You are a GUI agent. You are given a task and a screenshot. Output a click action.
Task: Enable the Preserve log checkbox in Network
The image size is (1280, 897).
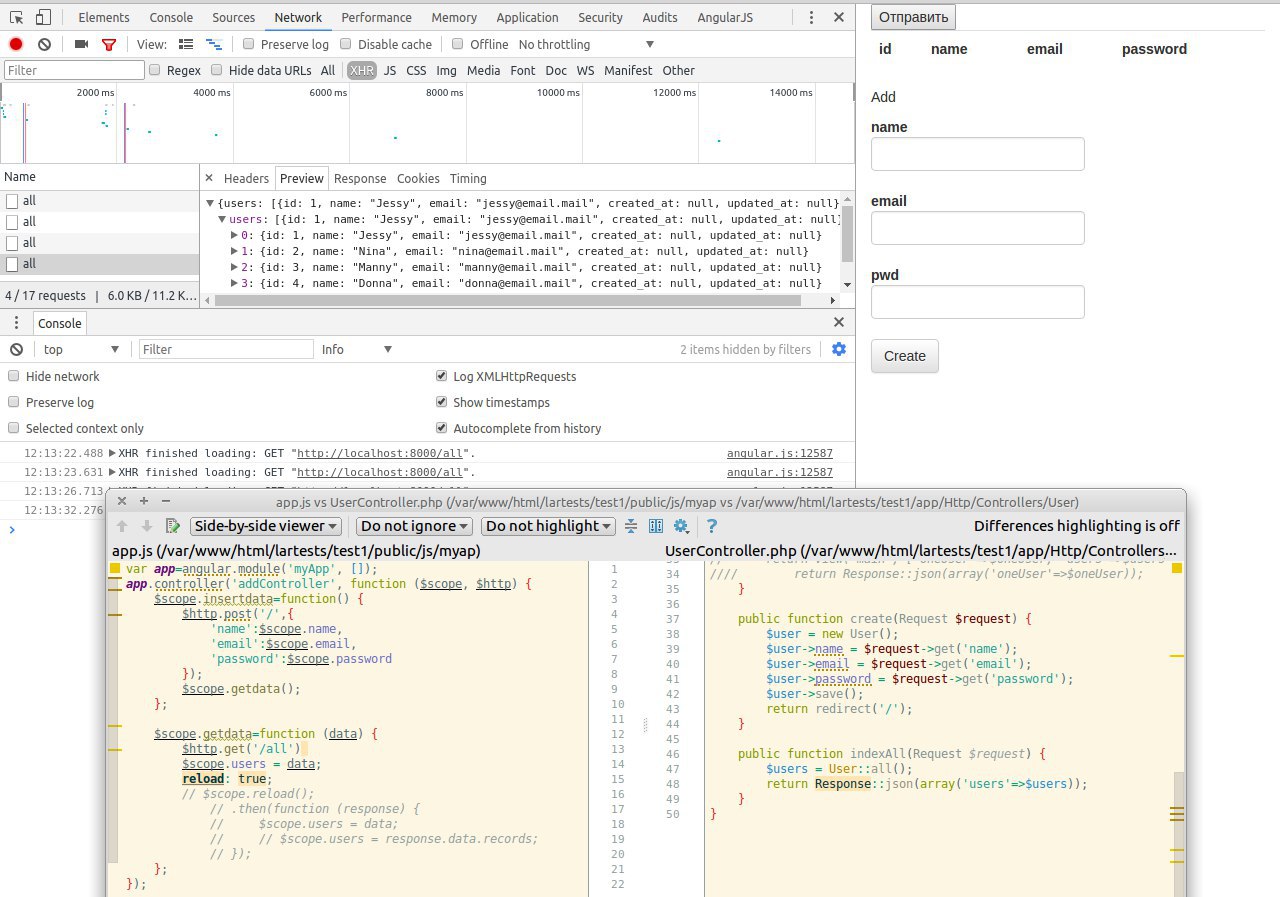[x=248, y=44]
